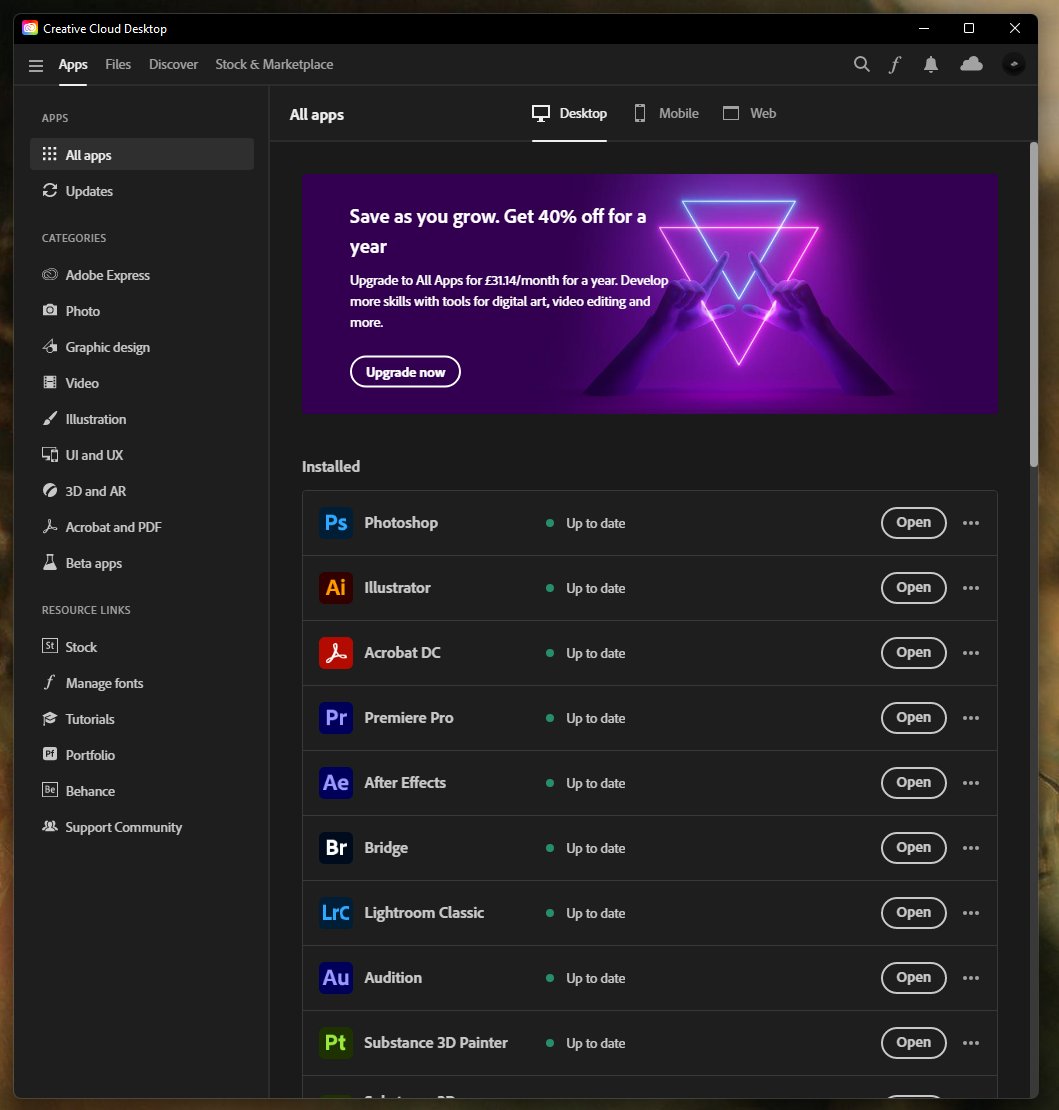Image resolution: width=1059 pixels, height=1110 pixels.
Task: Open After Effects
Action: coord(913,783)
